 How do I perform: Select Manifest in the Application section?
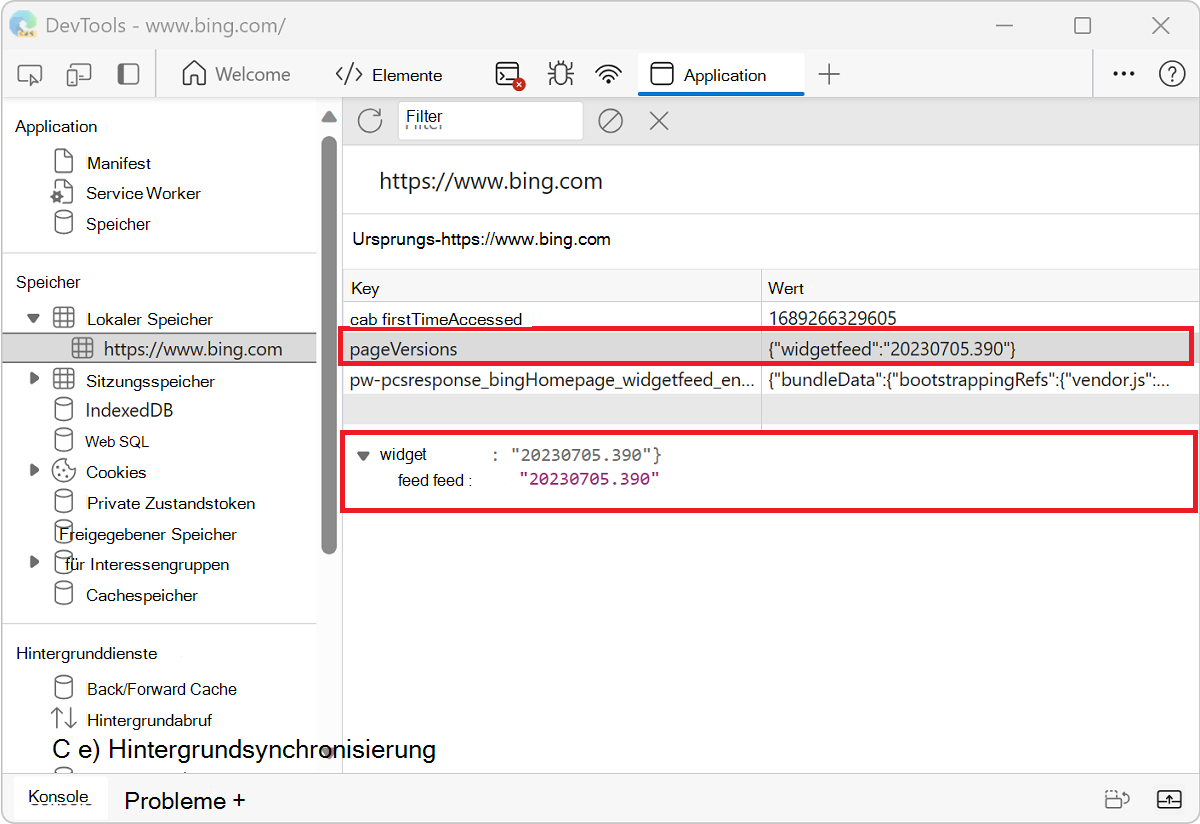point(118,163)
